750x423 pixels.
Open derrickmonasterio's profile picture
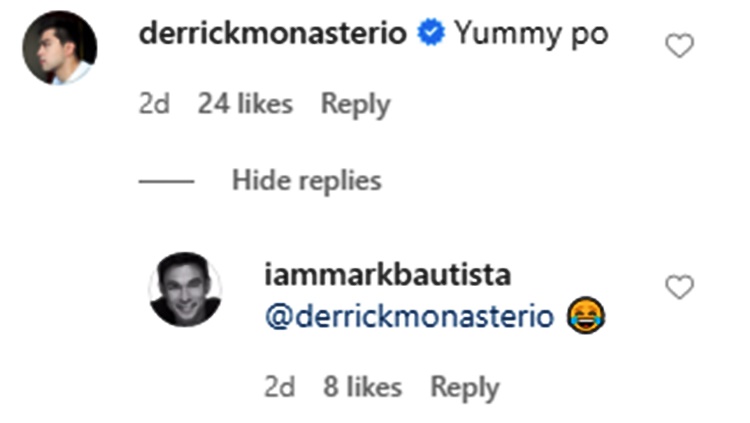(60, 48)
